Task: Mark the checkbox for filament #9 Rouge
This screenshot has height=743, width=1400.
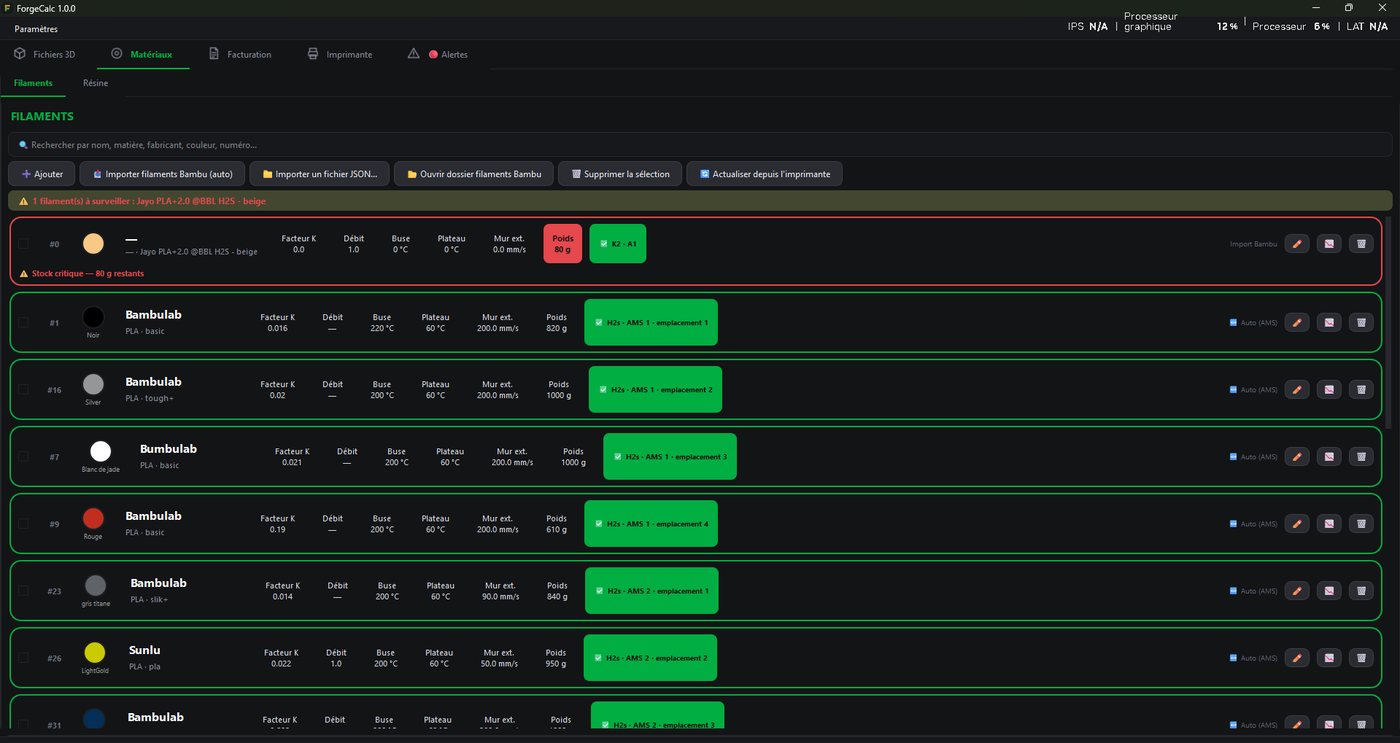Action: [x=23, y=523]
